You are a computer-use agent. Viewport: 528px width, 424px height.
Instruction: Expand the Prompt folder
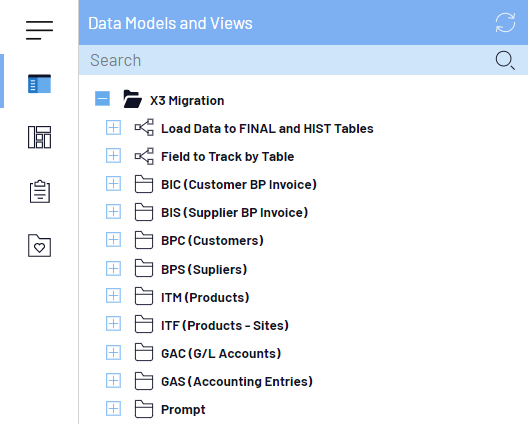click(x=113, y=409)
